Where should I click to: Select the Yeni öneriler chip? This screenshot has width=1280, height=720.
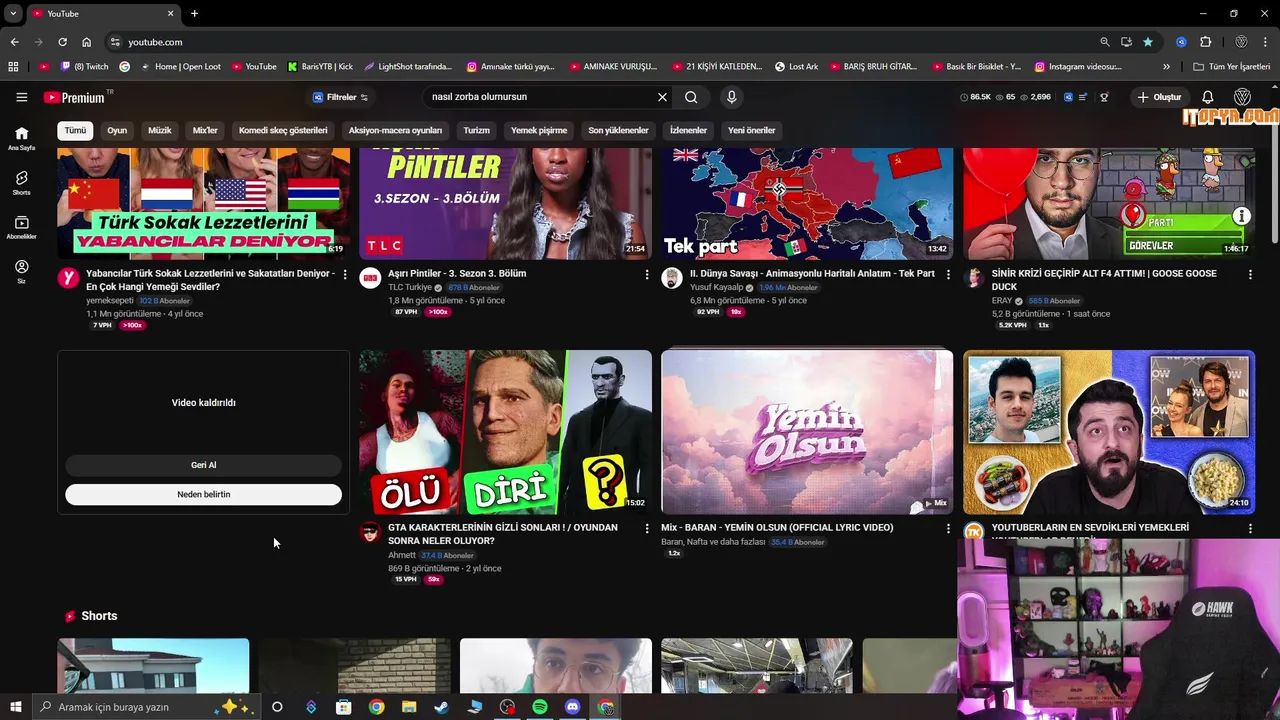pyautogui.click(x=751, y=130)
